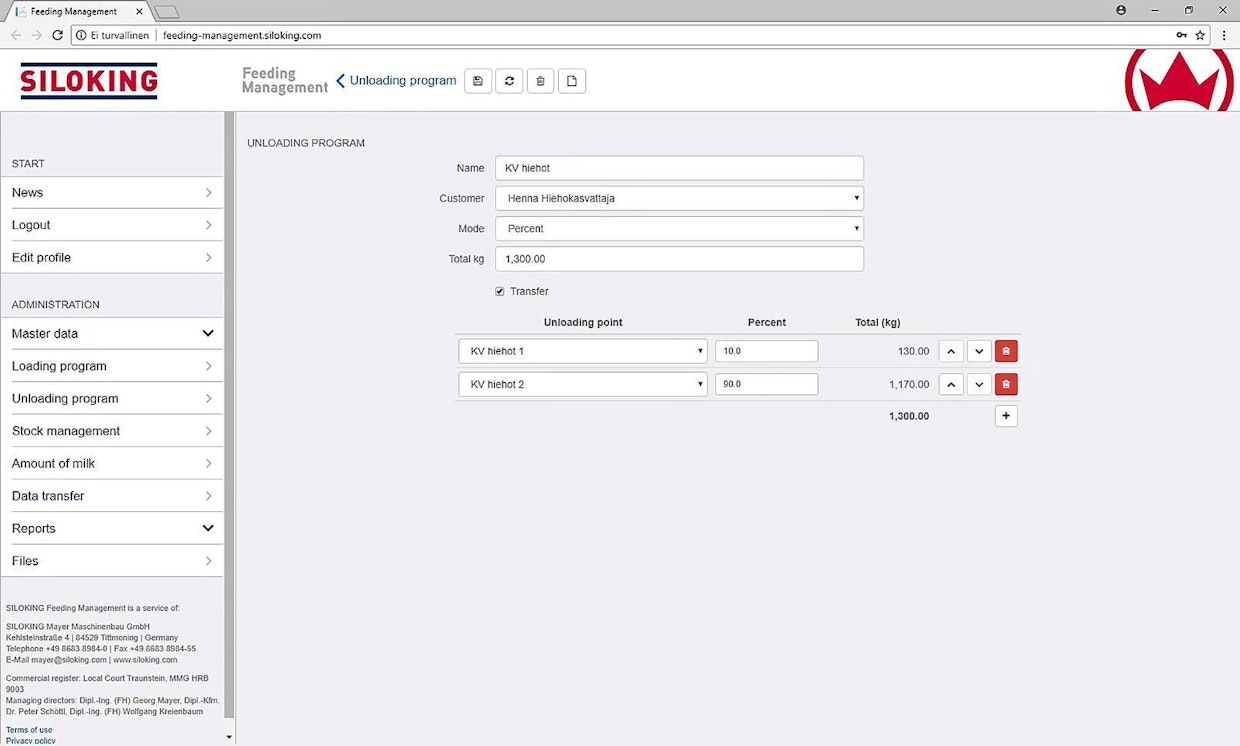Delete the KV hiehot 2 row
This screenshot has height=746, width=1240.
click(1006, 384)
